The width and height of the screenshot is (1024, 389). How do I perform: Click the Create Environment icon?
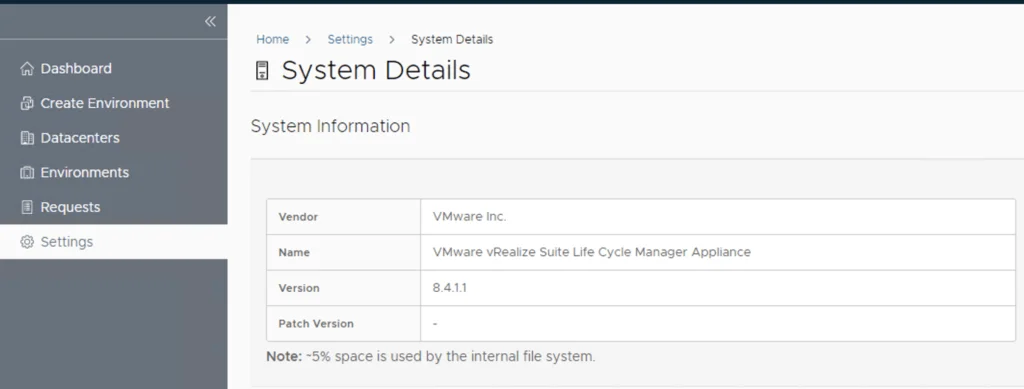(x=27, y=103)
